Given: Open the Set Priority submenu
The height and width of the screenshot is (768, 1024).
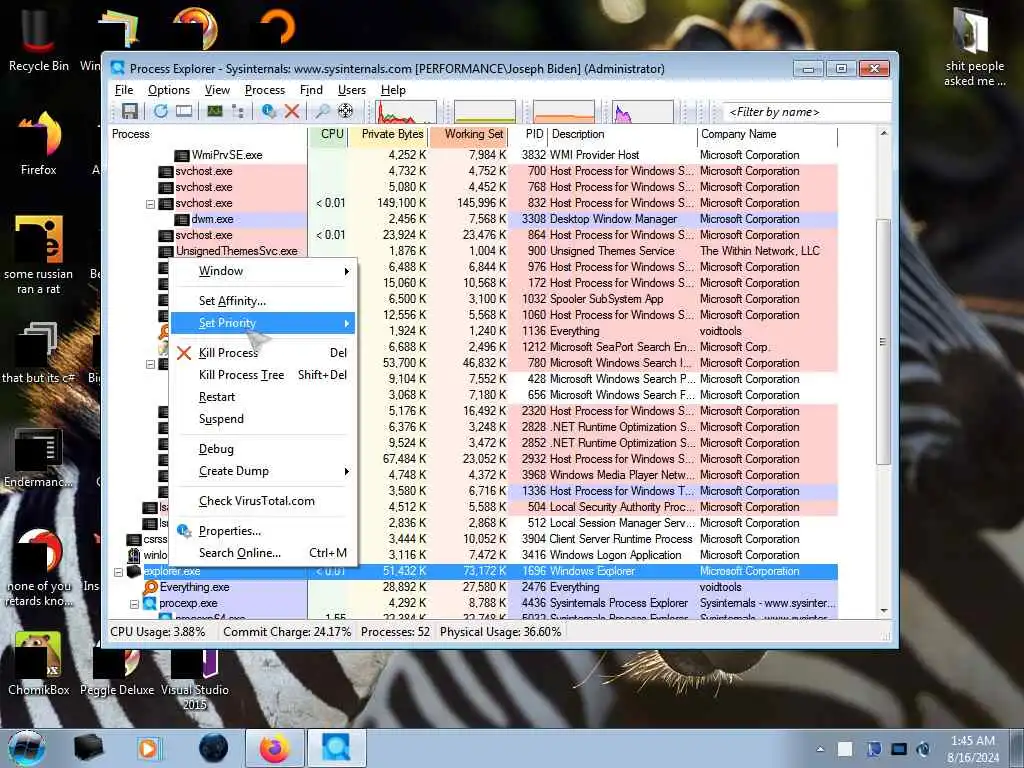Looking at the screenshot, I should (x=263, y=323).
